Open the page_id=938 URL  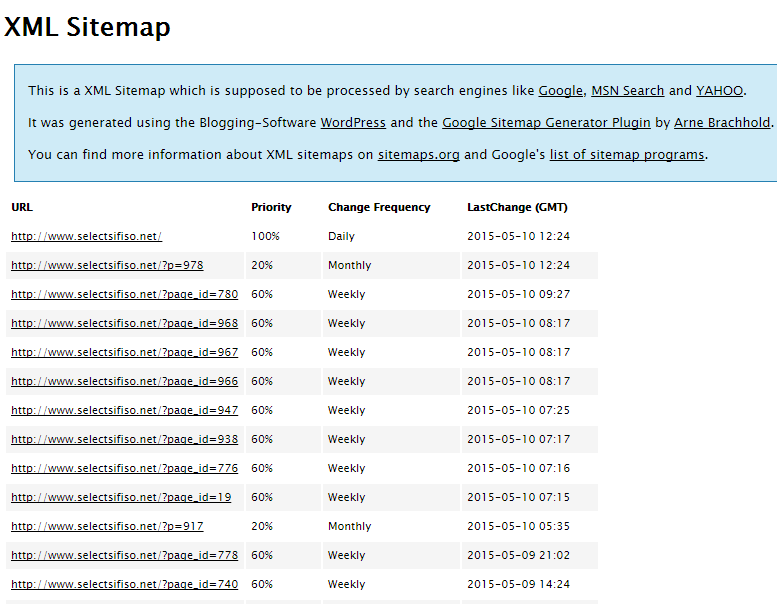[124, 440]
